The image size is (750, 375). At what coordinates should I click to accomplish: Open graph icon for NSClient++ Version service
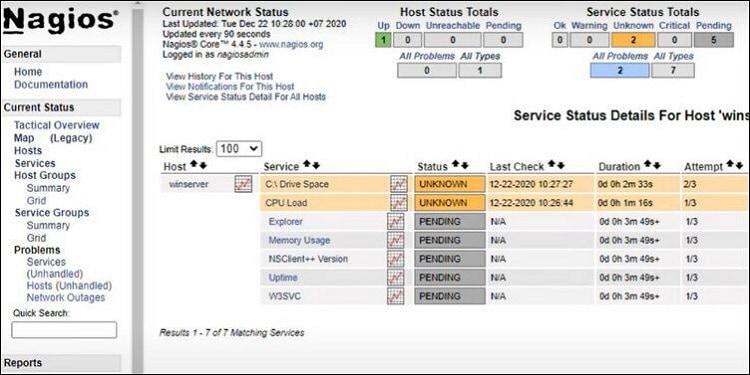395,259
